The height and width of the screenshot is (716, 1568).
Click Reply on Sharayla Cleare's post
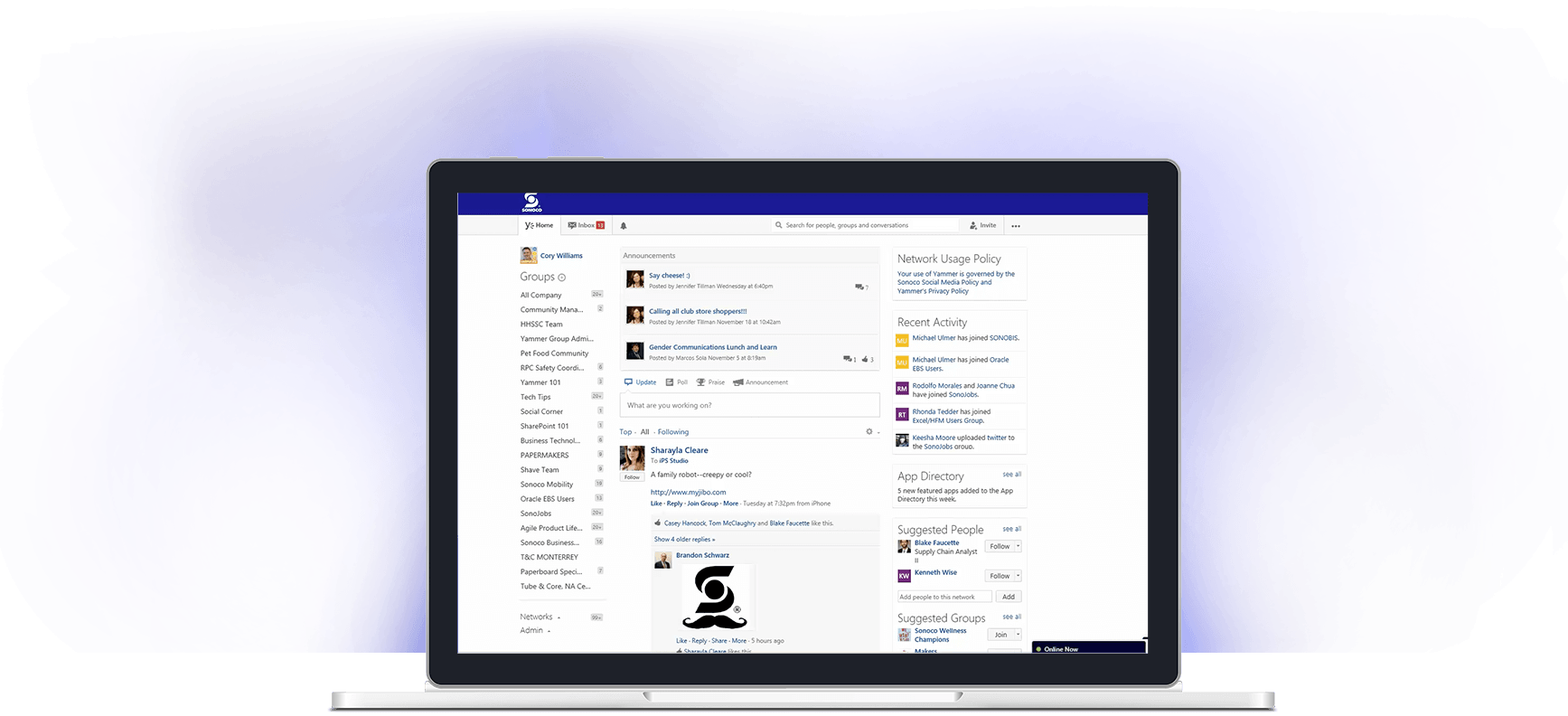(674, 504)
